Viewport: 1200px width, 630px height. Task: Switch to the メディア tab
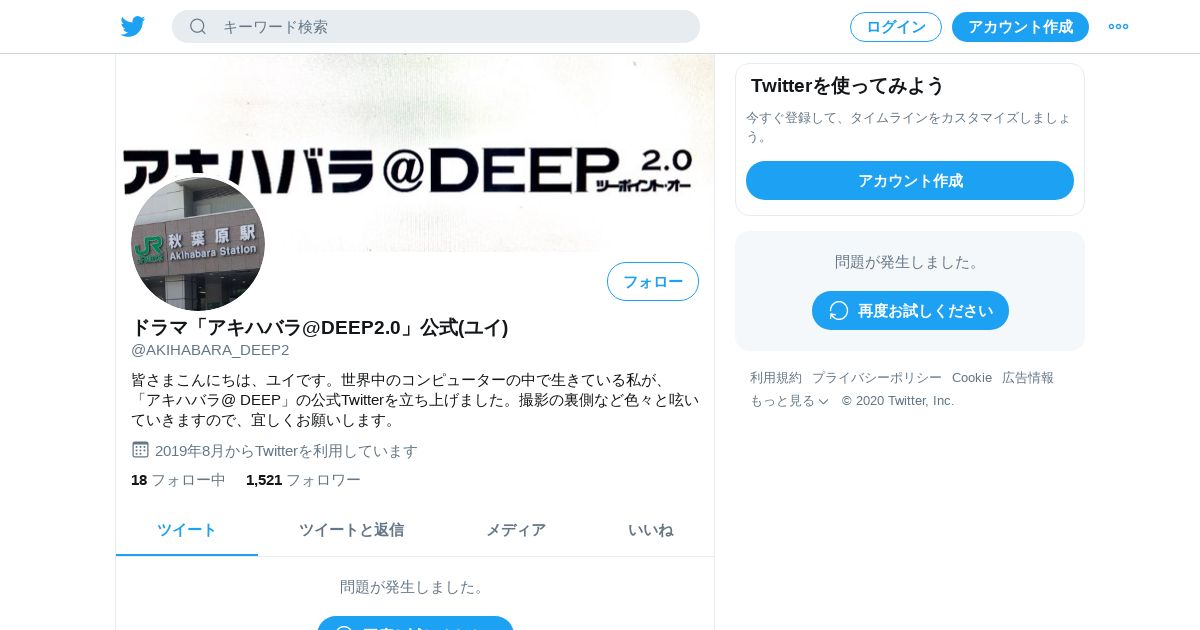click(x=516, y=530)
